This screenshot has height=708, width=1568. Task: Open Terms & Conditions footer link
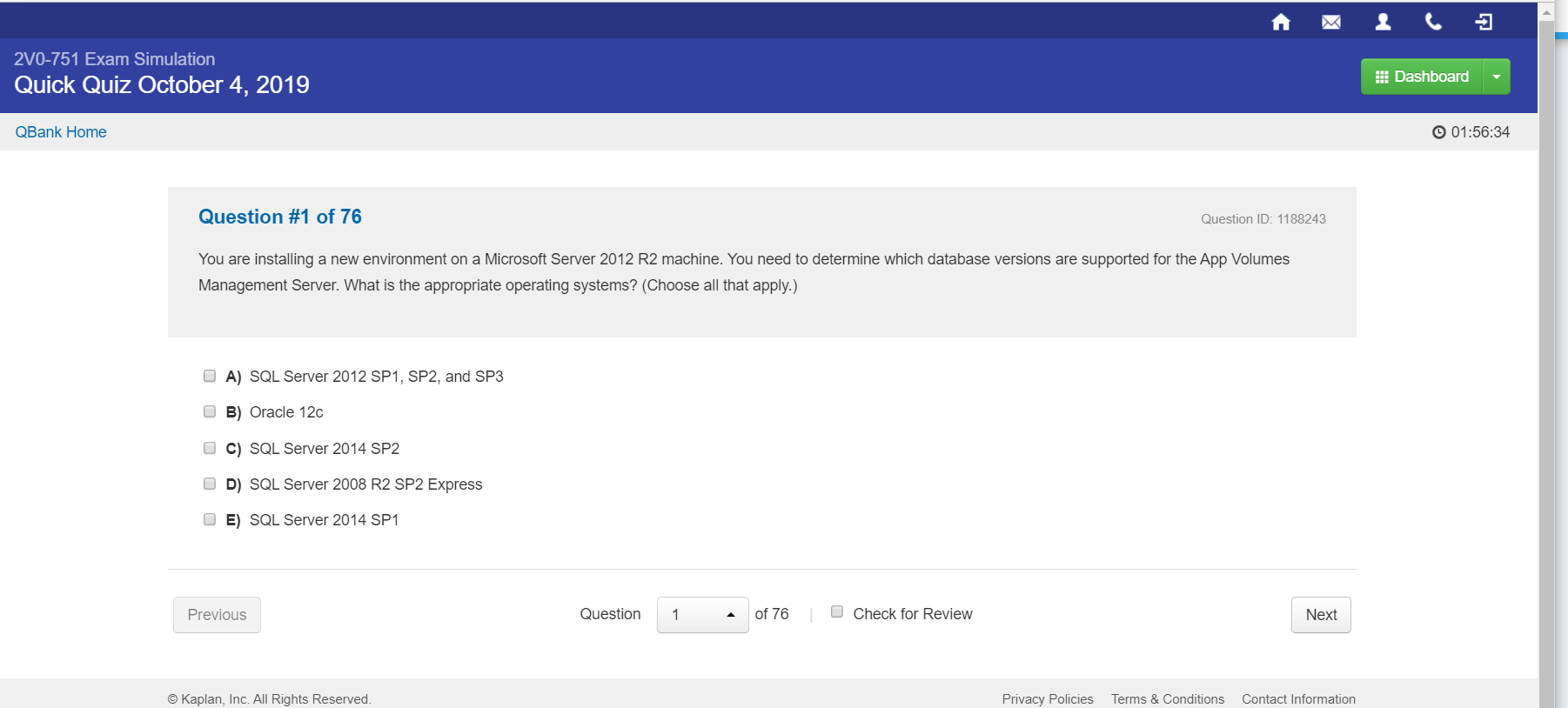(1167, 699)
